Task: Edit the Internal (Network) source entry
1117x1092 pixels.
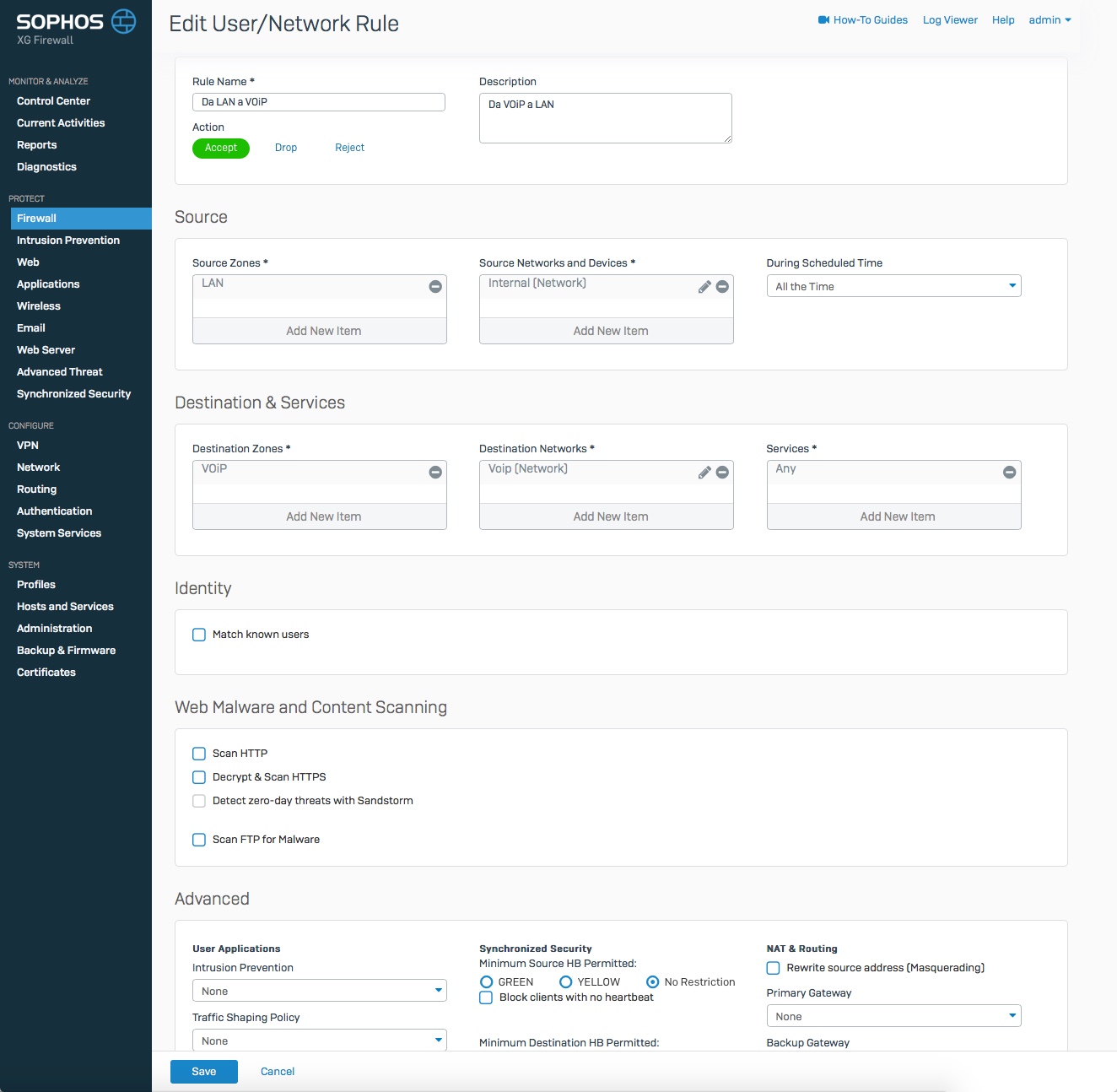Action: (x=704, y=287)
